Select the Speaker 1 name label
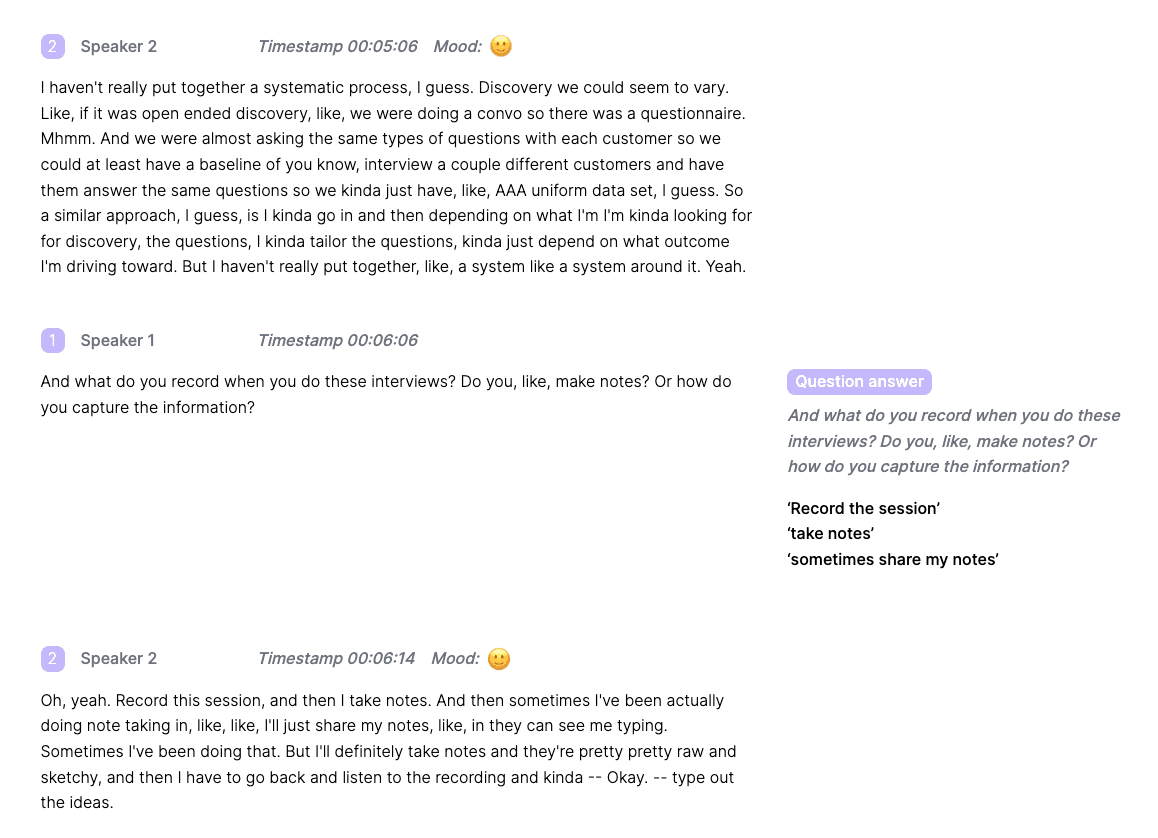 (x=118, y=340)
